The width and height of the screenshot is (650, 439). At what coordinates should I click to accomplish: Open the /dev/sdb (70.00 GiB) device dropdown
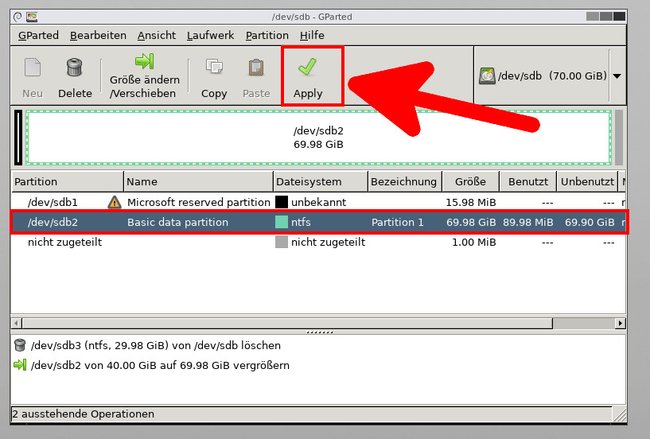tap(617, 76)
